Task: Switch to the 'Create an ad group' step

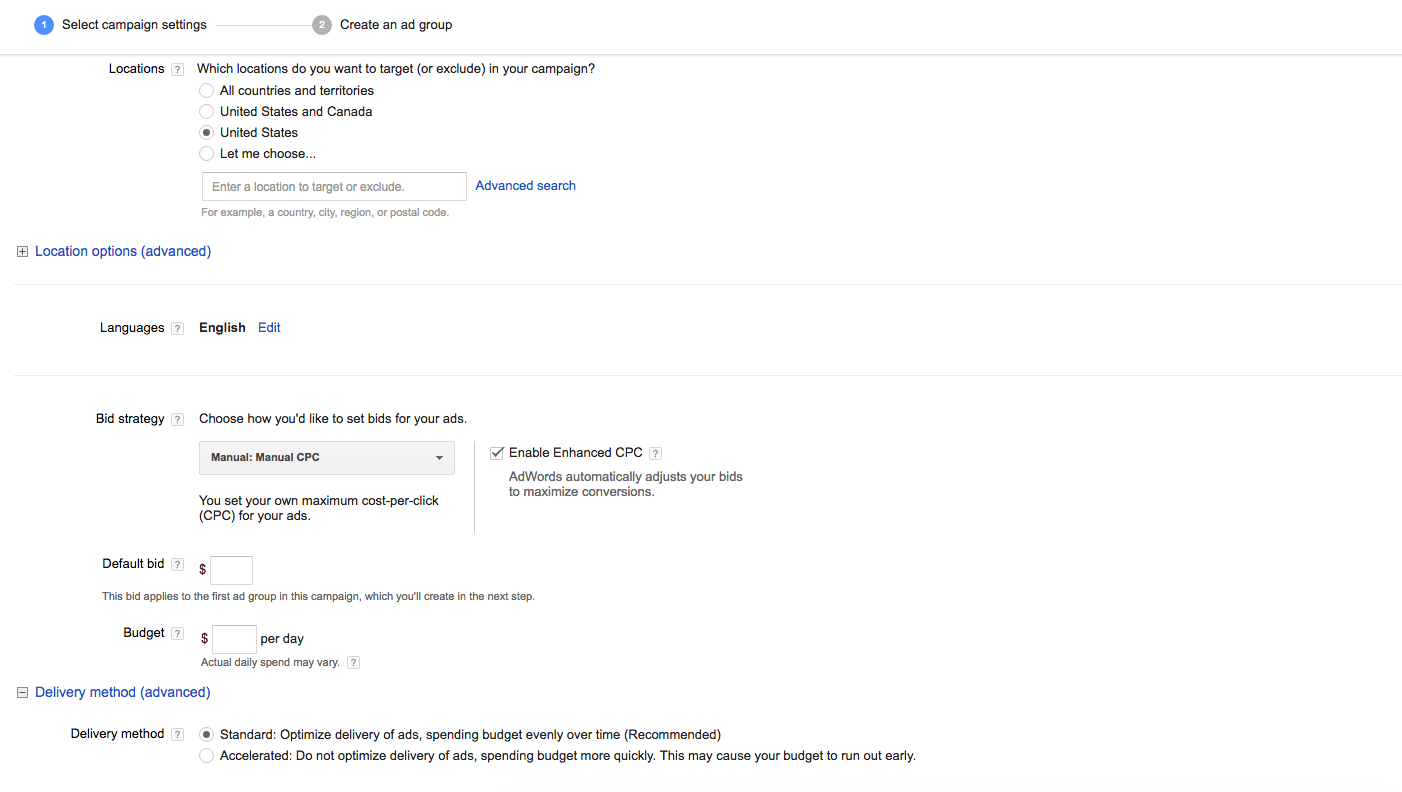Action: coord(396,24)
